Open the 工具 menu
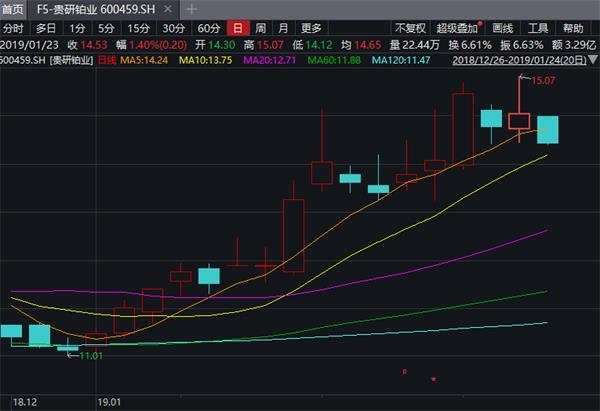 tap(538, 28)
